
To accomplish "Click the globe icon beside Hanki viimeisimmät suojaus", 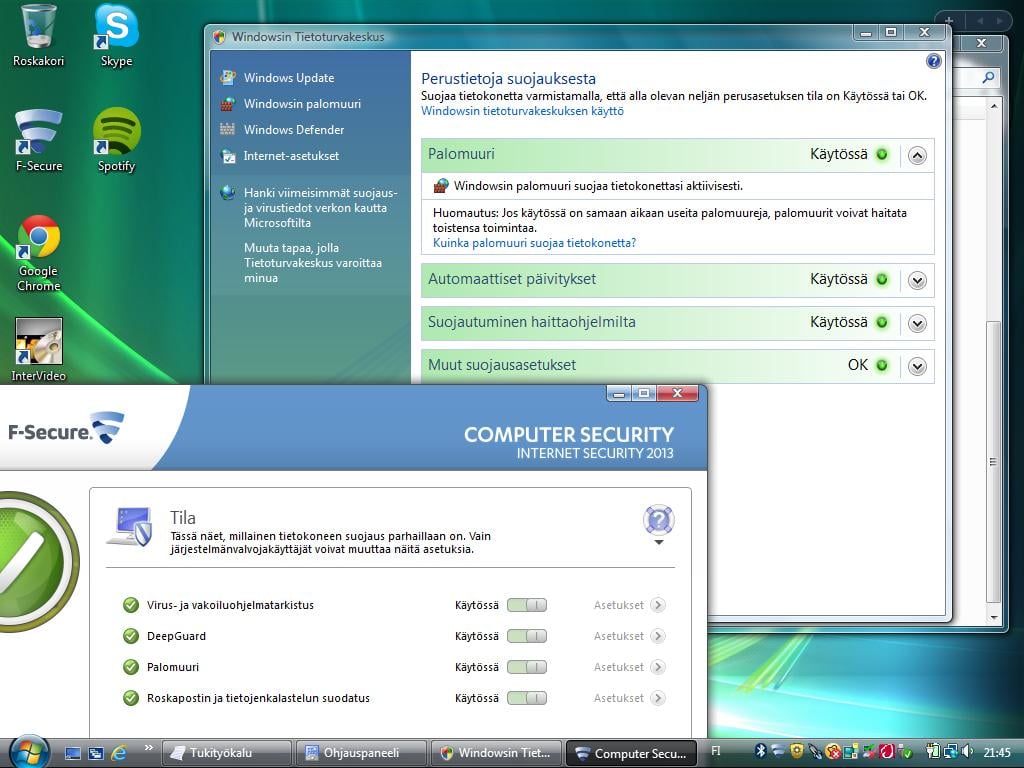I will 228,193.
